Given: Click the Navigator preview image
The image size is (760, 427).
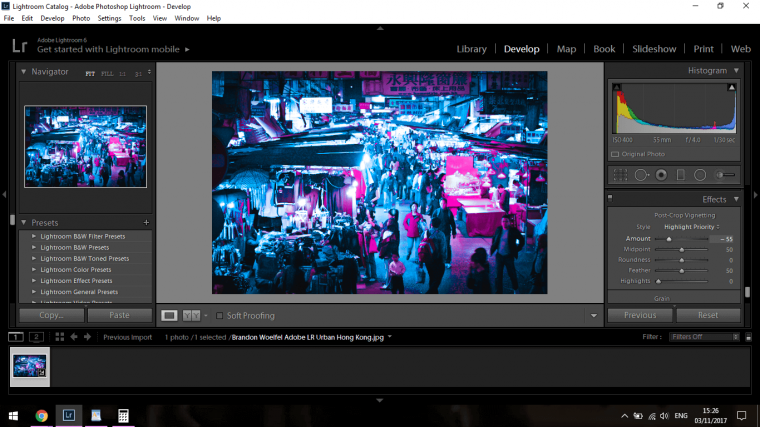Looking at the screenshot, I should pyautogui.click(x=85, y=146).
